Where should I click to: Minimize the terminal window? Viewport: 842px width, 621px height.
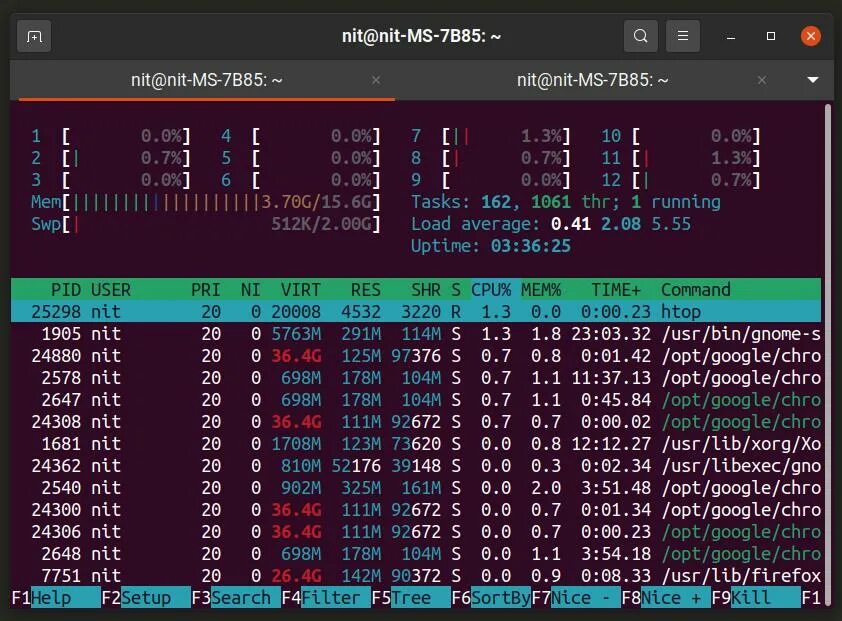click(x=730, y=37)
